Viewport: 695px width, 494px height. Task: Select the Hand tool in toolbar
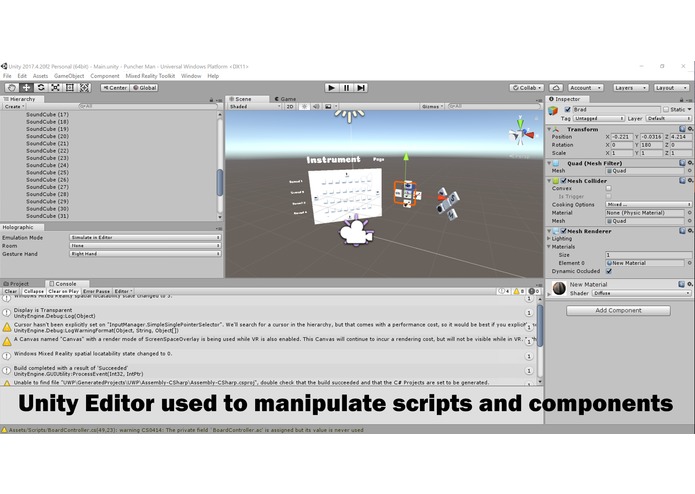12,88
